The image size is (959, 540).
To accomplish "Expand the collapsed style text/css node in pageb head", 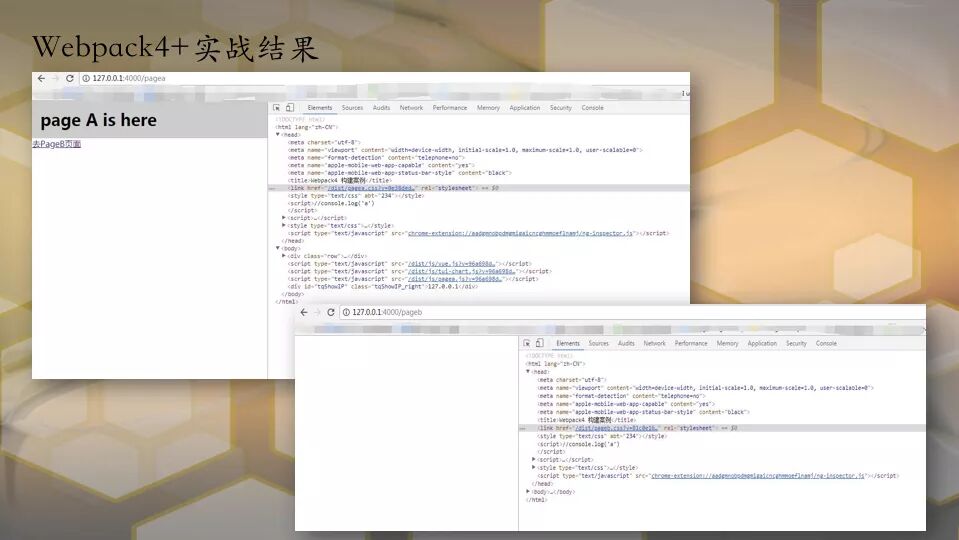I will pyautogui.click(x=534, y=468).
